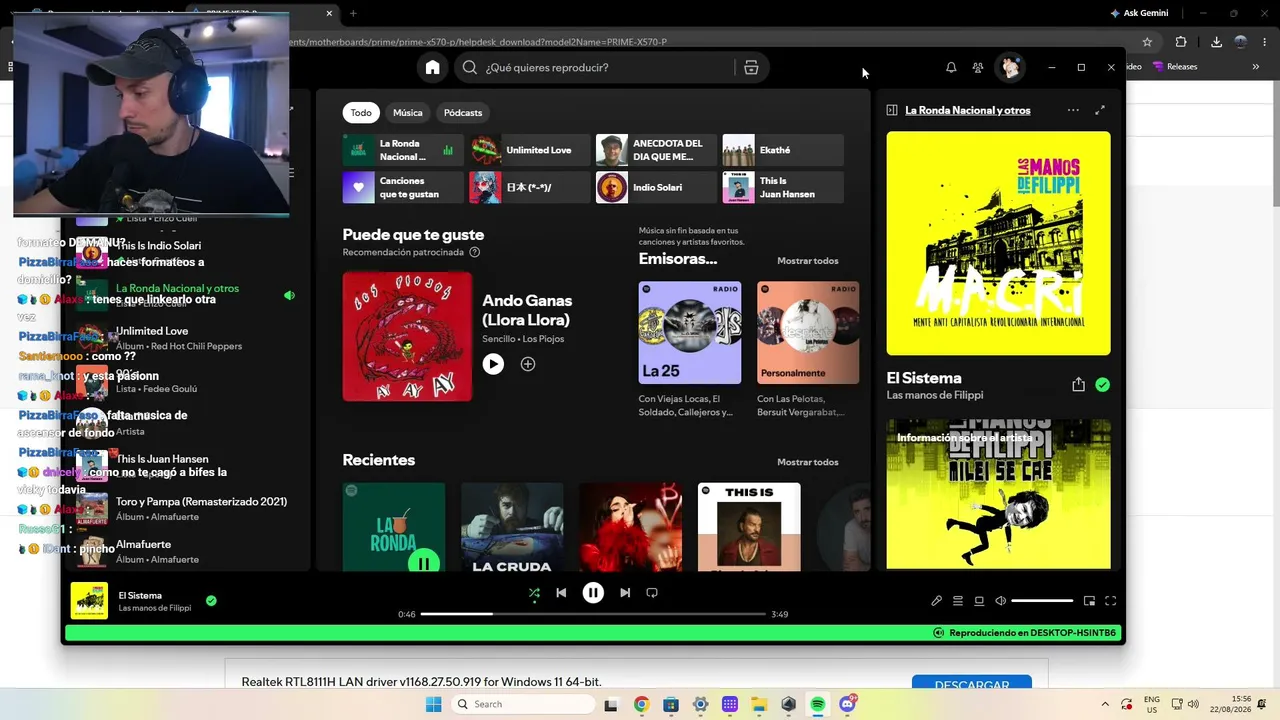Open La Ronda Nacional y otros heading link
Screen dimensions: 1280x720
pos(967,110)
